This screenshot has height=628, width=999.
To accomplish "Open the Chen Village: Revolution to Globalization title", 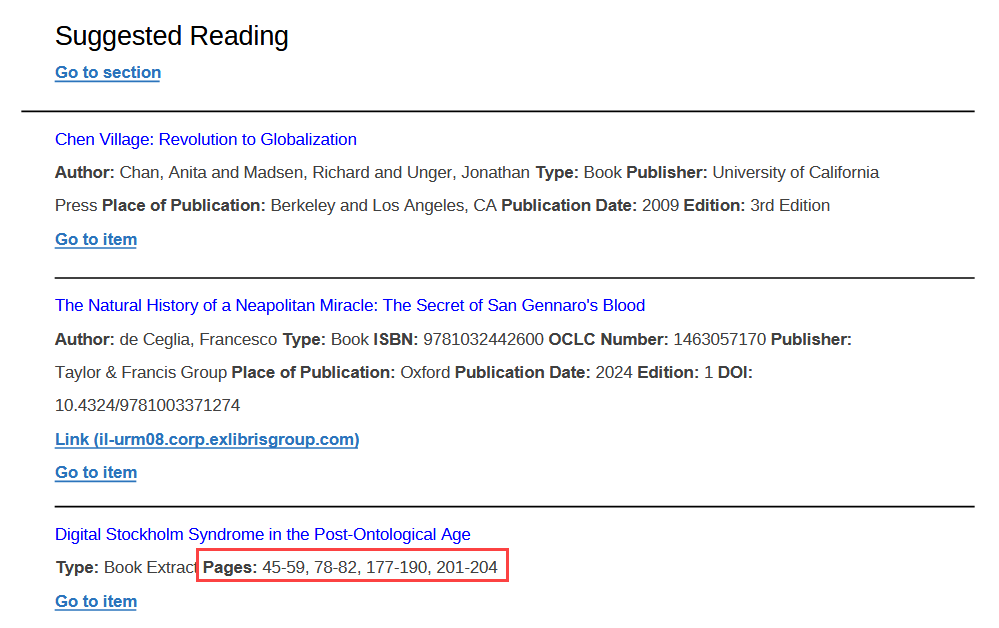I will [205, 139].
